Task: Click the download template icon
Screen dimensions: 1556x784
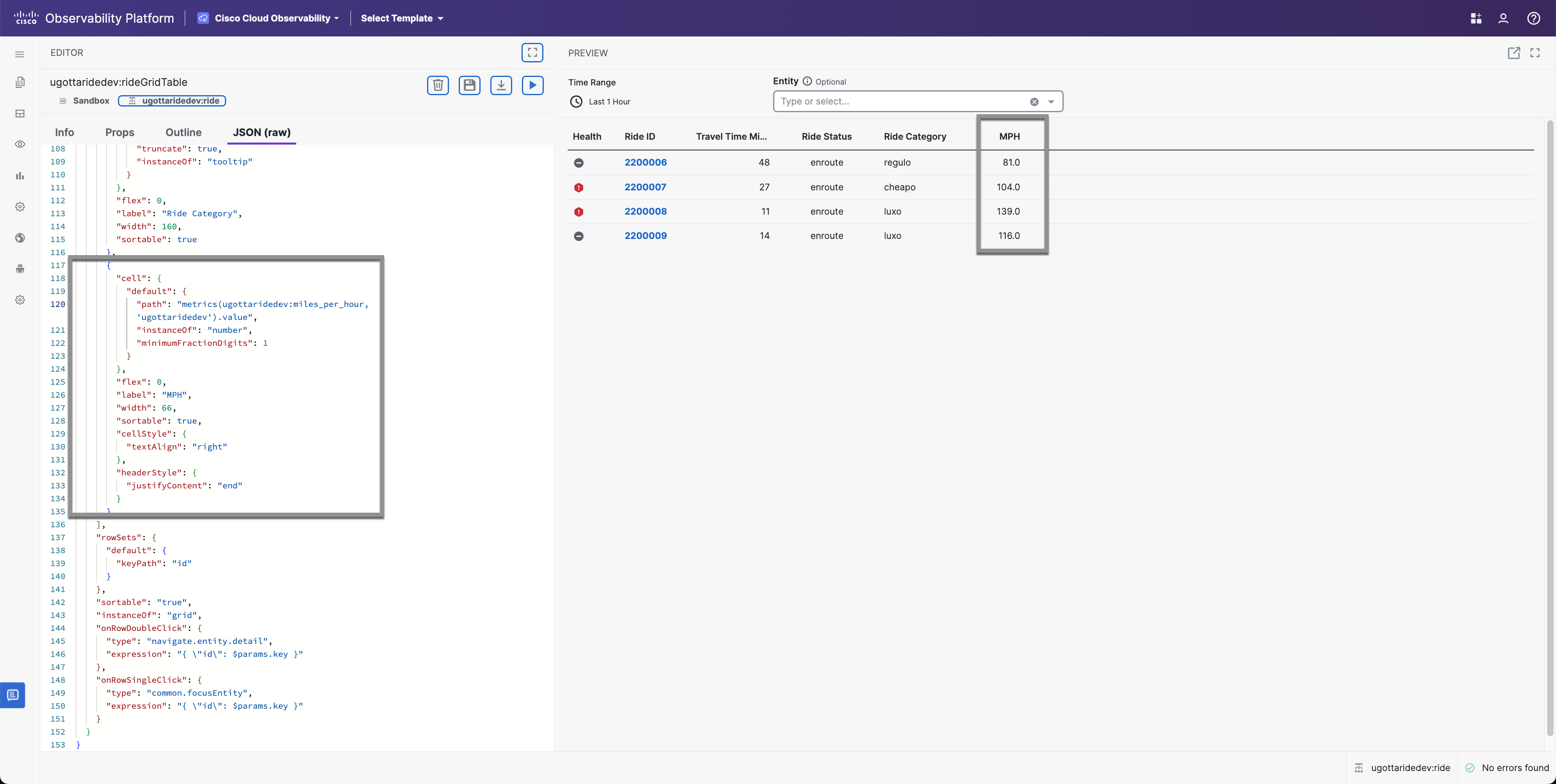Action: pos(501,85)
